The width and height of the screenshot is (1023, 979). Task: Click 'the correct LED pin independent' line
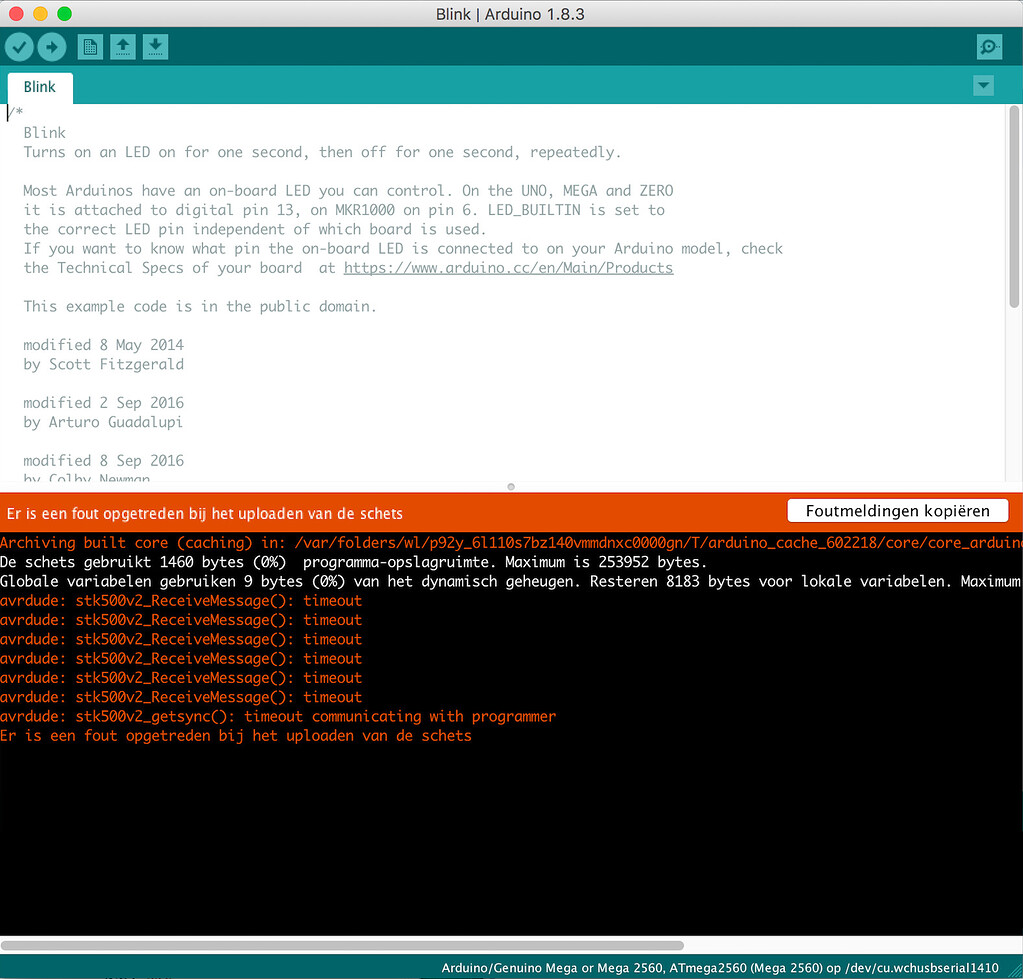[255, 230]
